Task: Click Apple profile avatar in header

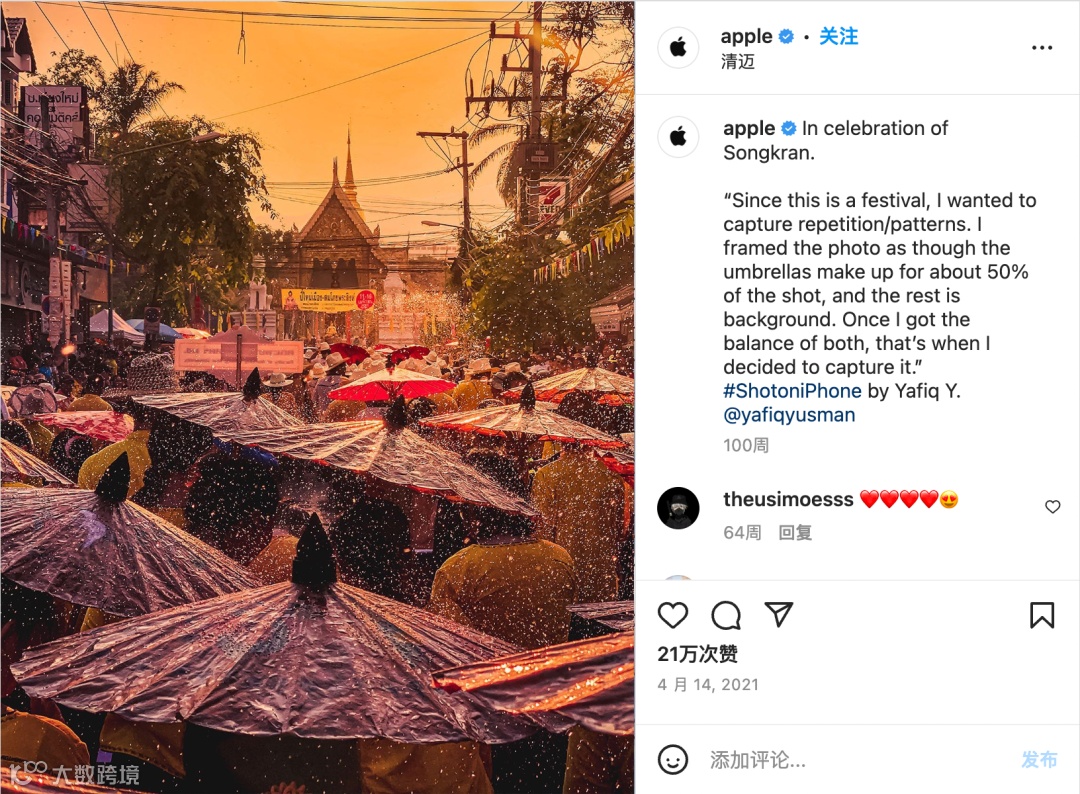Action: (x=678, y=48)
